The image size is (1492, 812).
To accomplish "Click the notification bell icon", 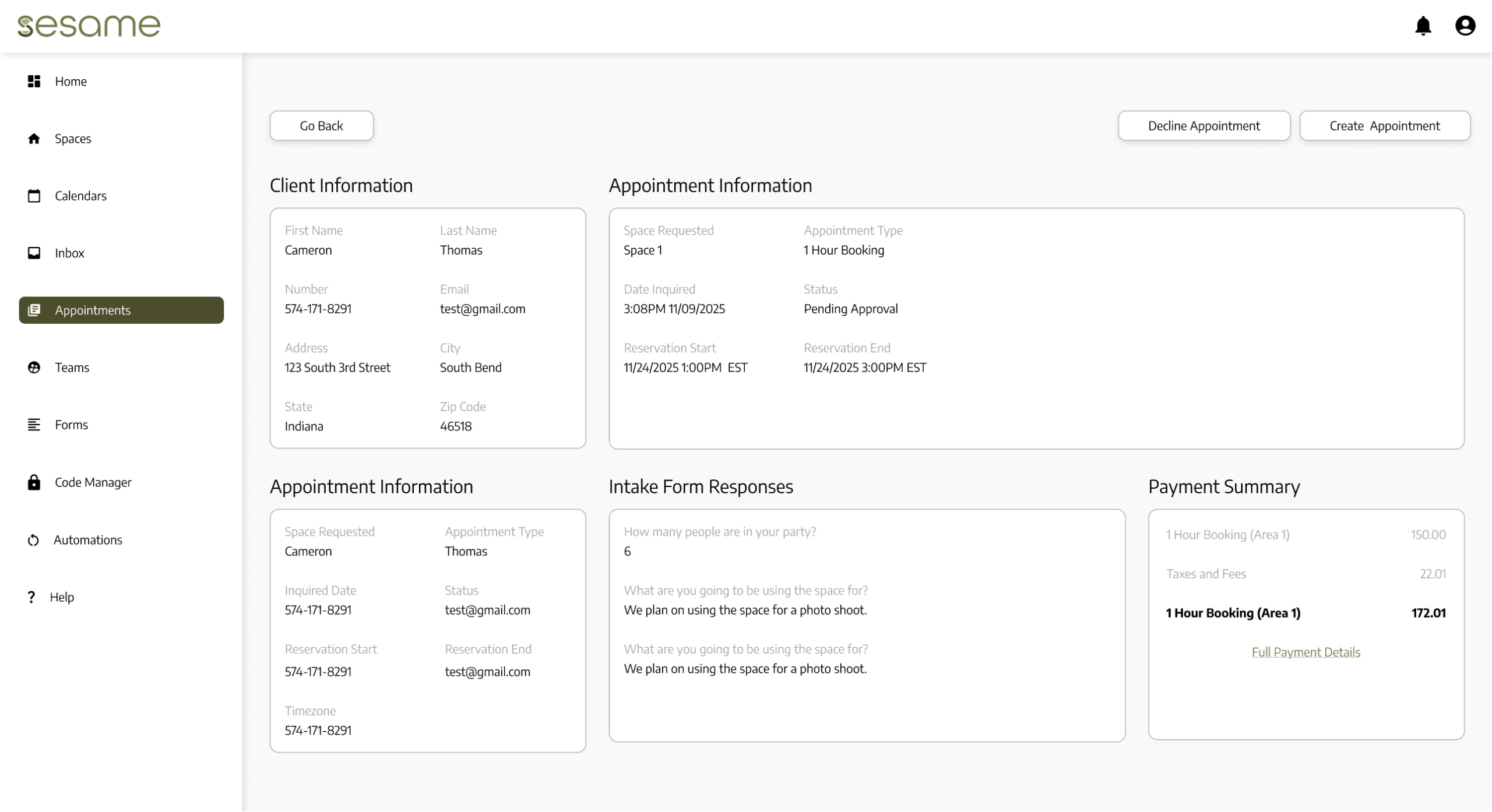I will point(1423,26).
